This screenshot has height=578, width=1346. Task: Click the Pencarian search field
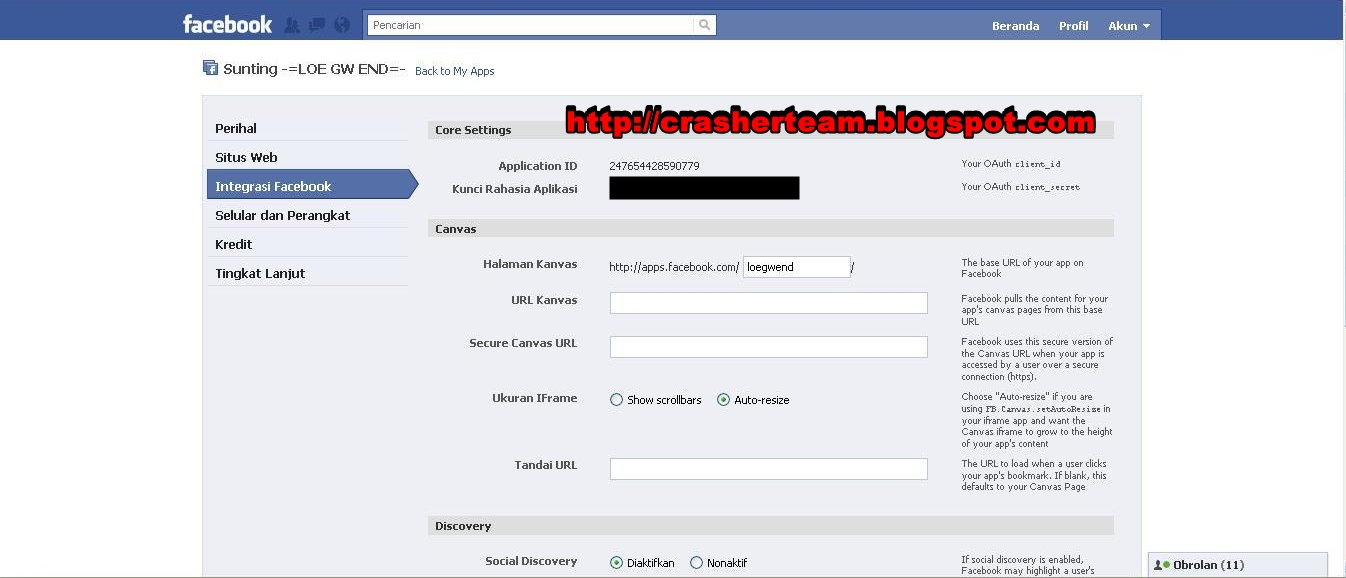point(531,26)
